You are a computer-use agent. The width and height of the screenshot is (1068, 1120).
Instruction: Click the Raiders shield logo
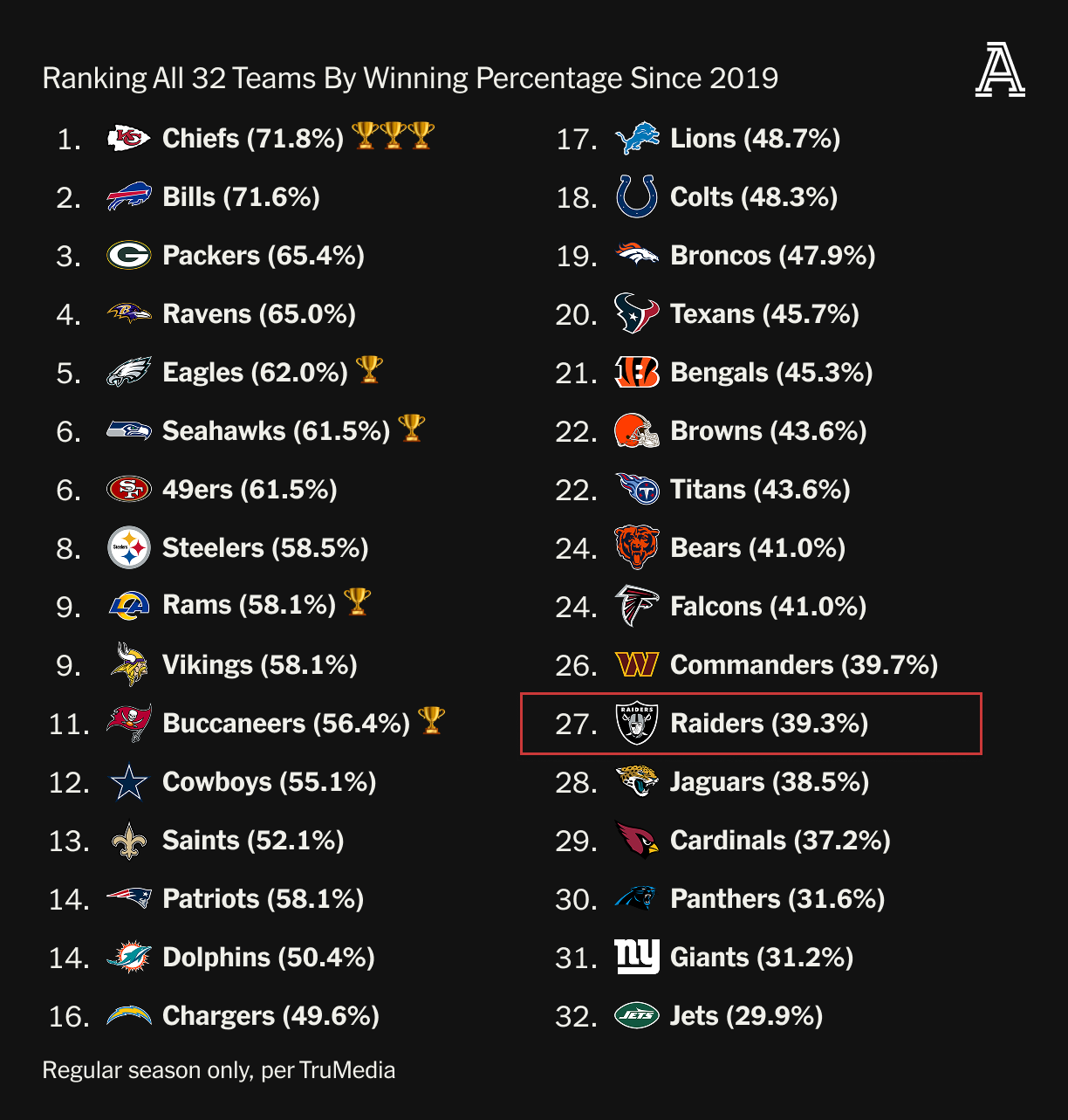tap(636, 723)
